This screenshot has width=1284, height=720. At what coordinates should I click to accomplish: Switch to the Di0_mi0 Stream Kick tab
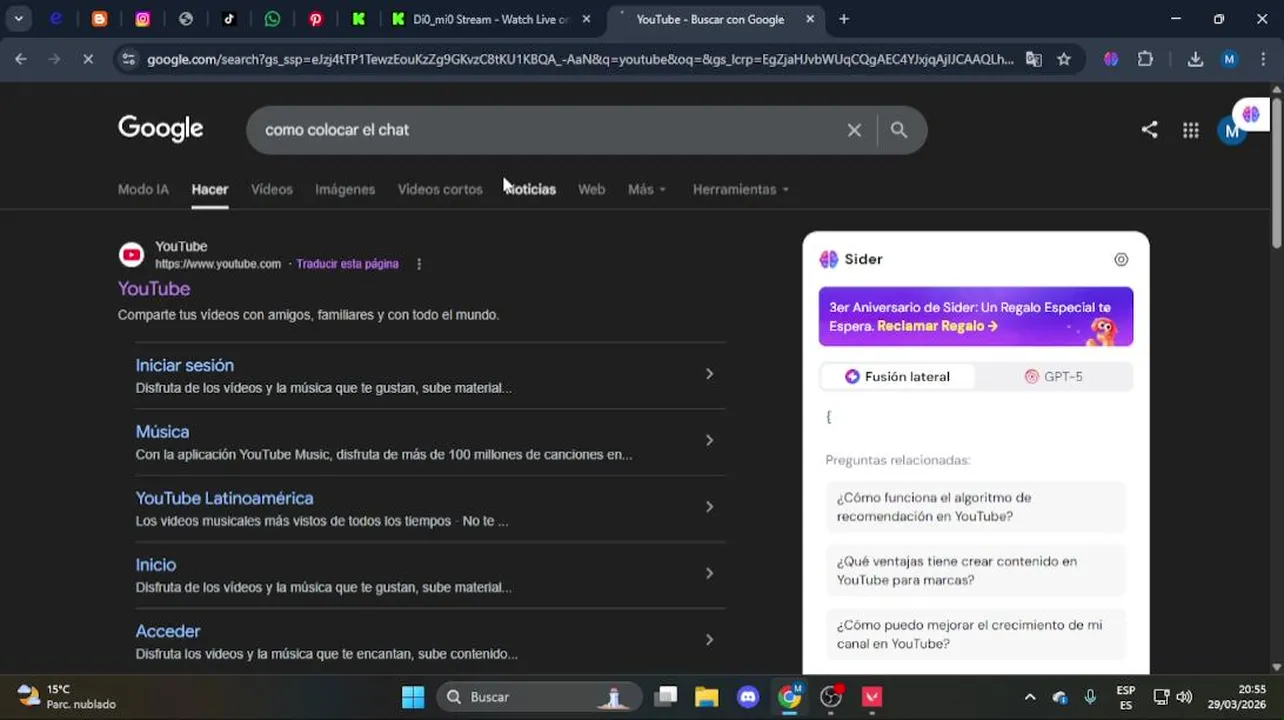click(490, 19)
